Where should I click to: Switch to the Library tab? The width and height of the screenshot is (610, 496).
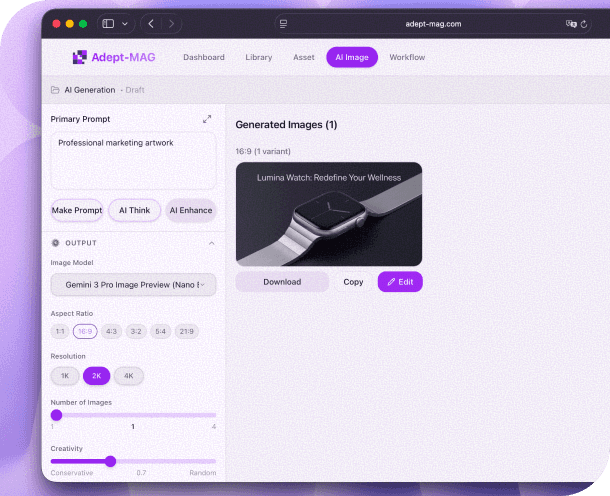point(258,57)
